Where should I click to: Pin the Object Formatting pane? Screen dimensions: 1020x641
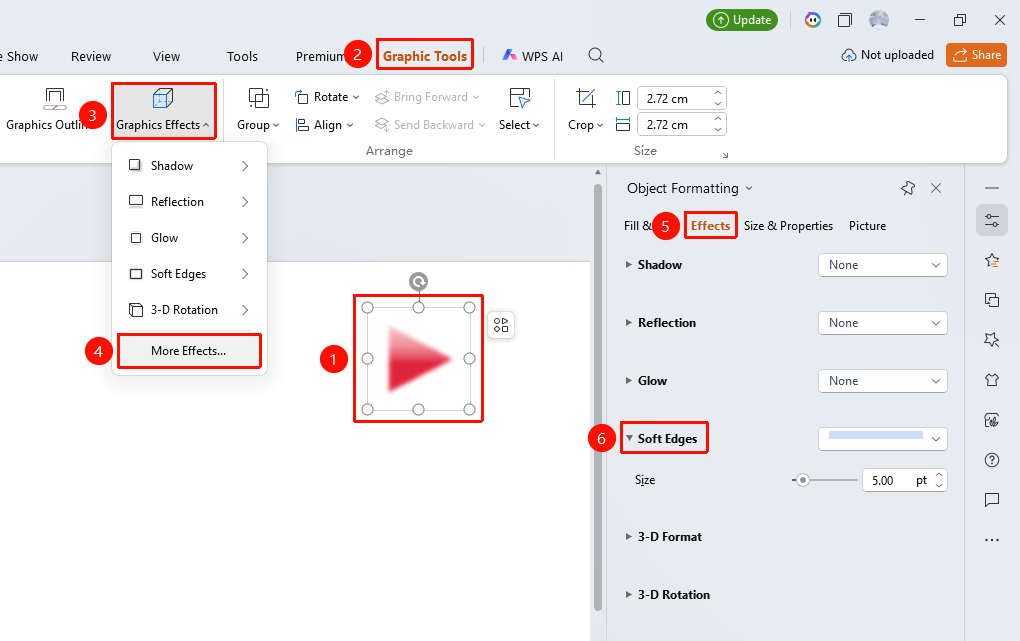click(x=908, y=188)
